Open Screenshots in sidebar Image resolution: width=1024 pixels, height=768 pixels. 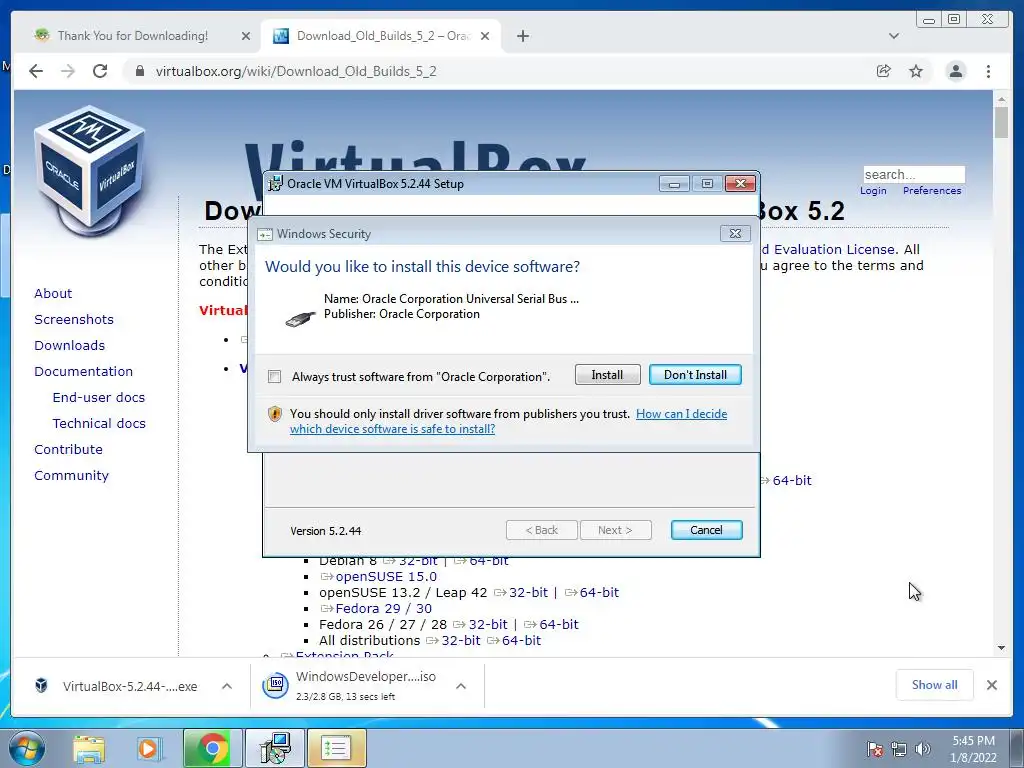74,319
